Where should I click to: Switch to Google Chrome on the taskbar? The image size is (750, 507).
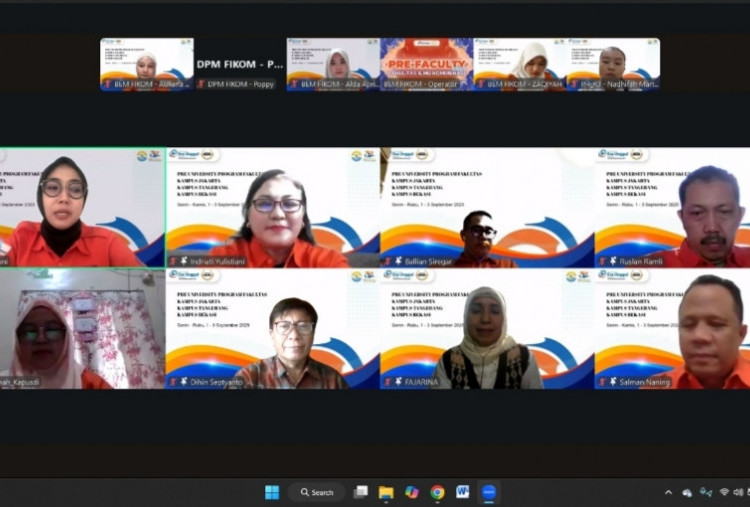coord(437,492)
